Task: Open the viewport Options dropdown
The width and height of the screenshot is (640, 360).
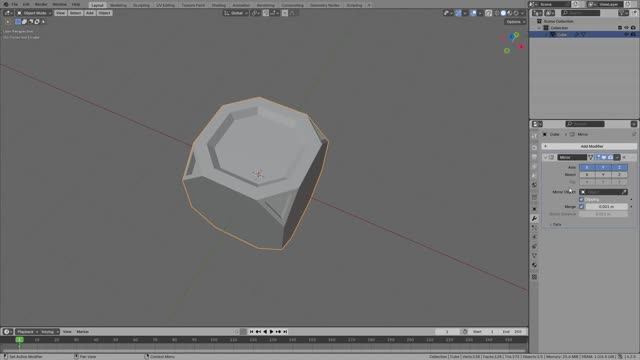Action: pos(515,22)
